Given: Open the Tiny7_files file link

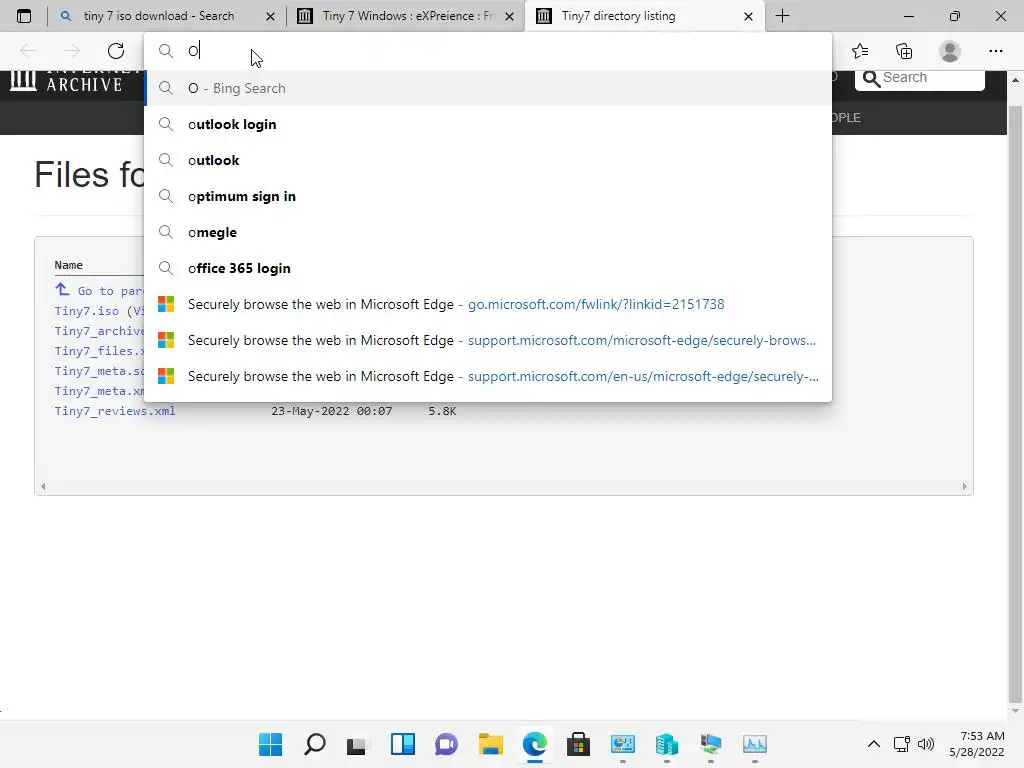Looking at the screenshot, I should click(99, 351).
